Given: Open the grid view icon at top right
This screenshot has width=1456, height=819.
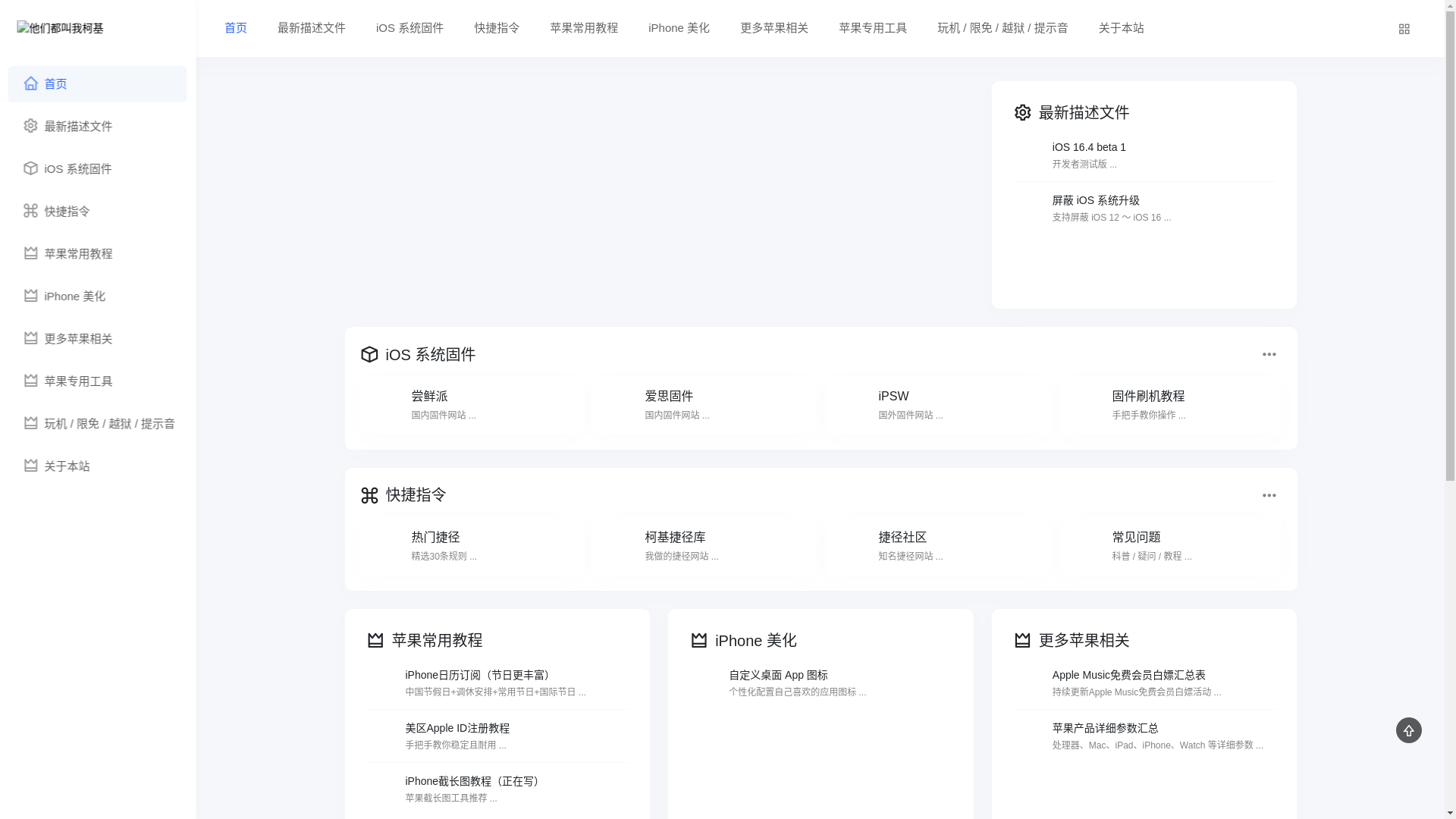Looking at the screenshot, I should [1404, 29].
